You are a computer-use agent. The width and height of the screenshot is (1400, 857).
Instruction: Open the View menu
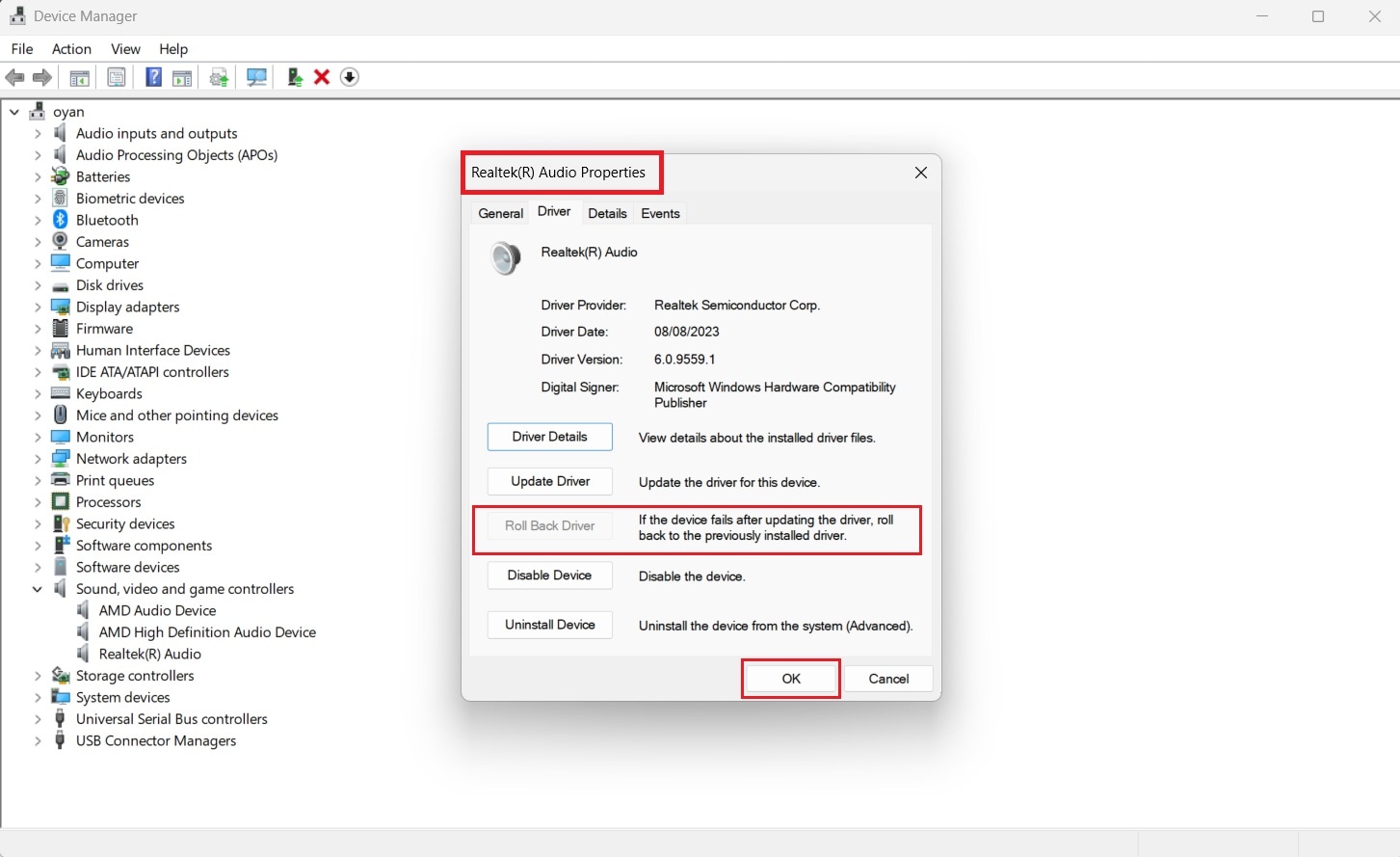coord(125,49)
